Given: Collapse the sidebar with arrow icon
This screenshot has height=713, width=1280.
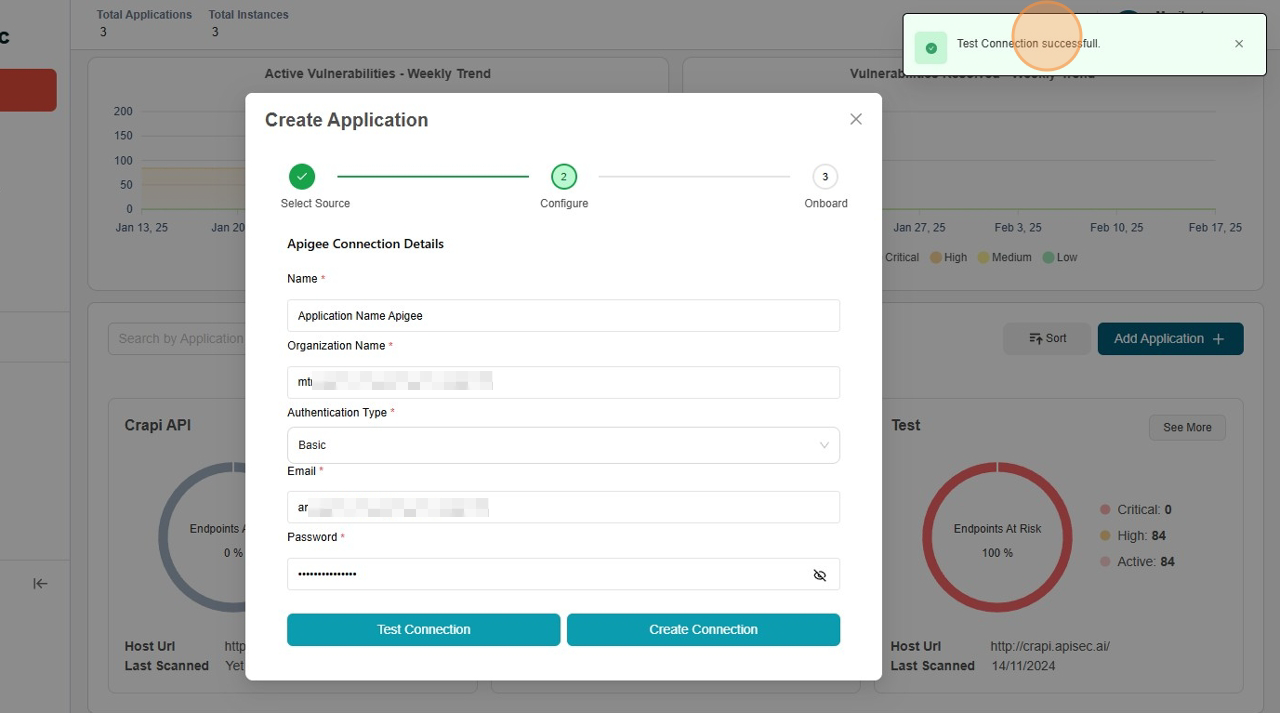Looking at the screenshot, I should click(x=40, y=584).
